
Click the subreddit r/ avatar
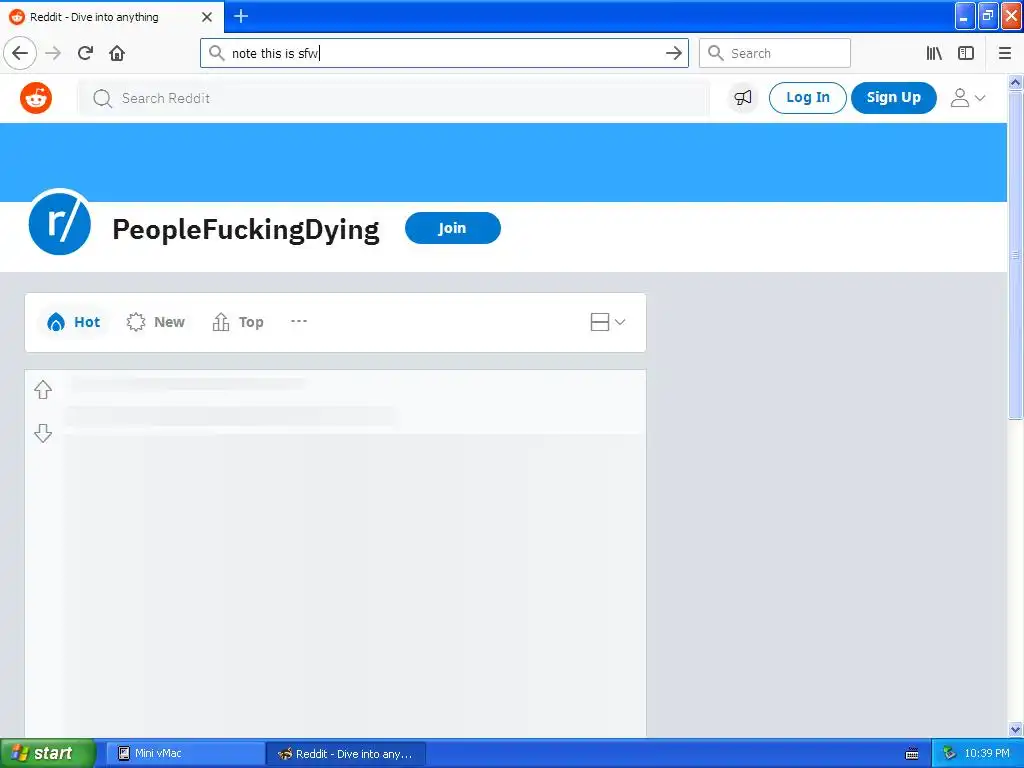[59, 222]
